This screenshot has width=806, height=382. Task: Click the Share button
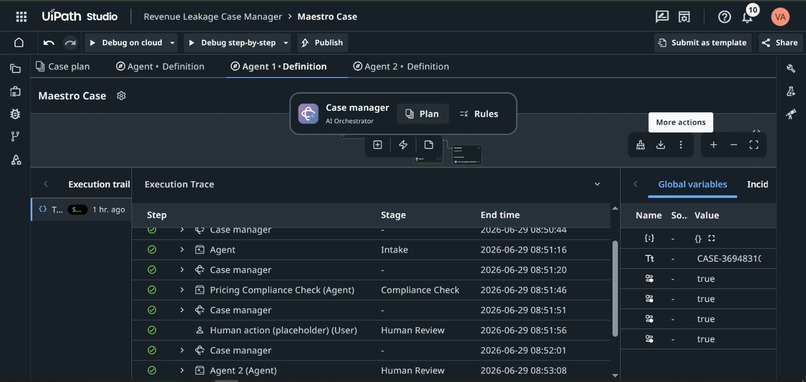[x=780, y=43]
